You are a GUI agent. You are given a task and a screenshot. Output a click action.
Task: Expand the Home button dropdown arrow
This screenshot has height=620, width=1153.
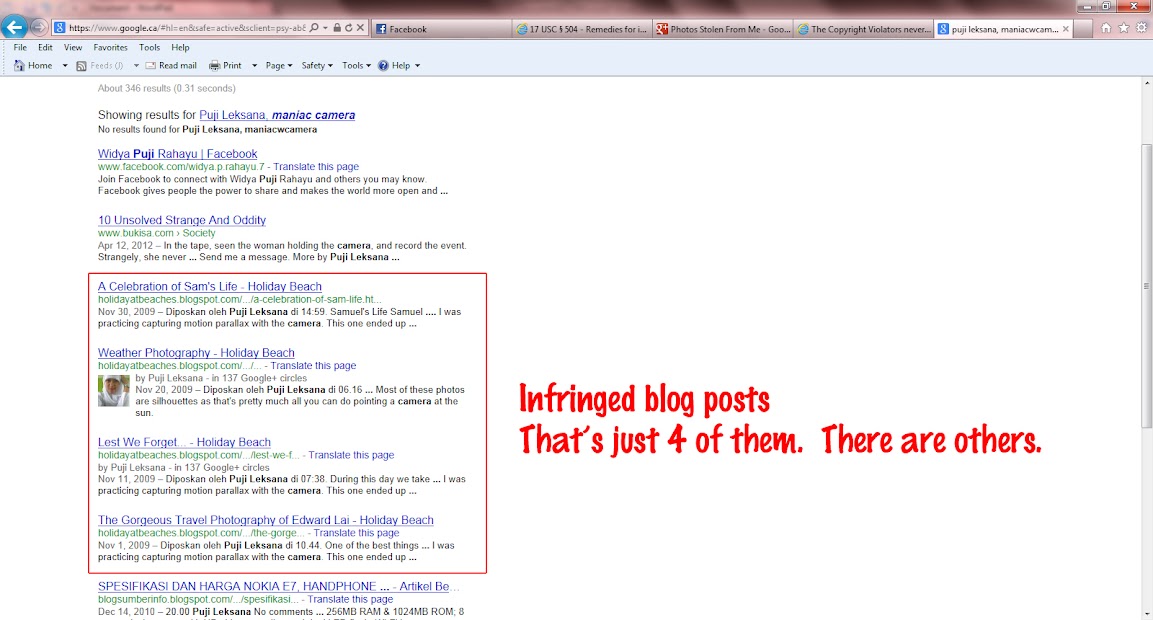[65, 65]
